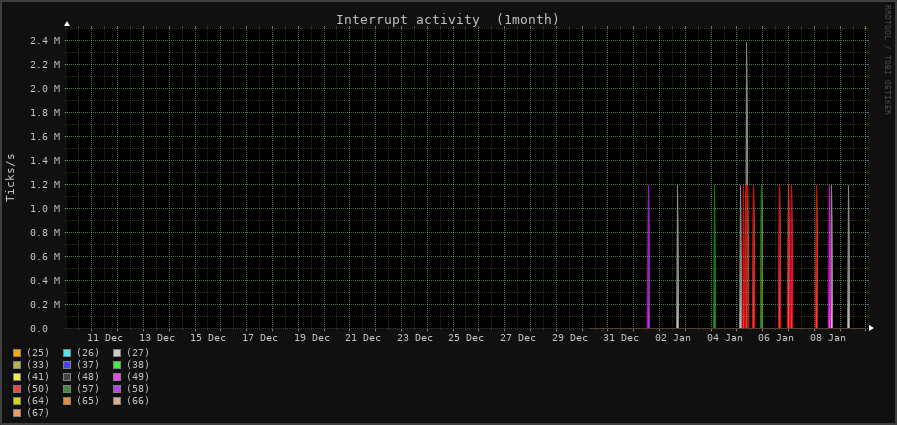Select the legend label (41)
The height and width of the screenshot is (425, 897).
click(38, 377)
